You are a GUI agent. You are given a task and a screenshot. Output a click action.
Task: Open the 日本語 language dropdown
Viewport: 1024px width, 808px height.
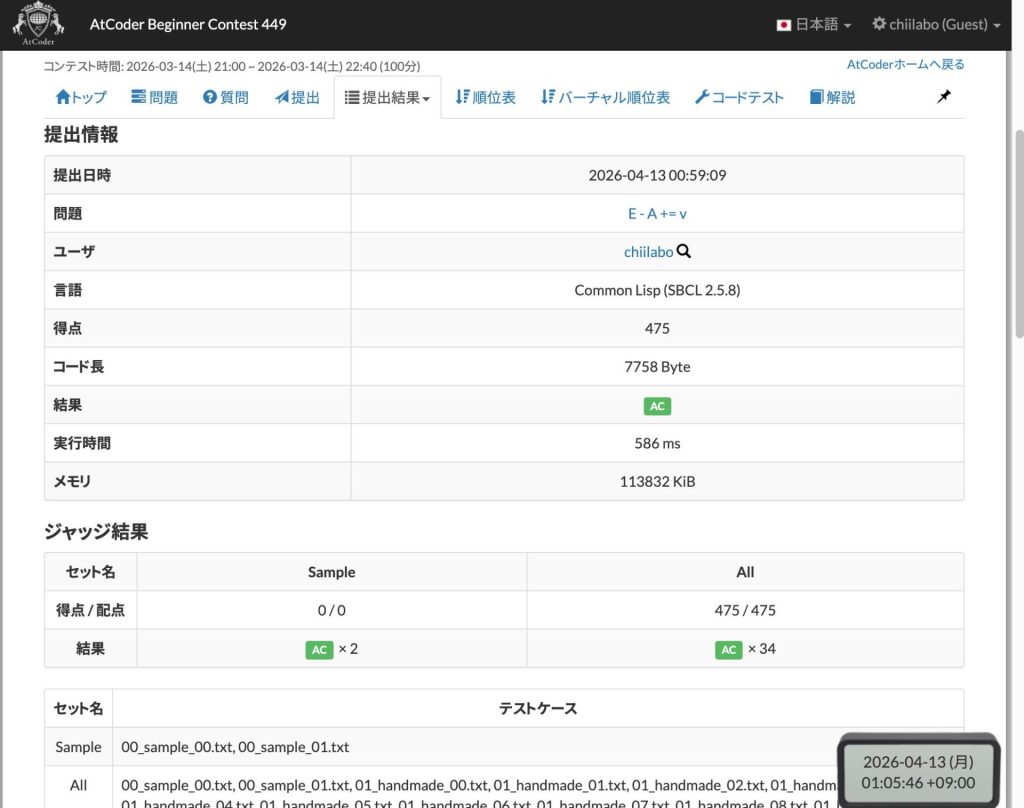coord(814,25)
